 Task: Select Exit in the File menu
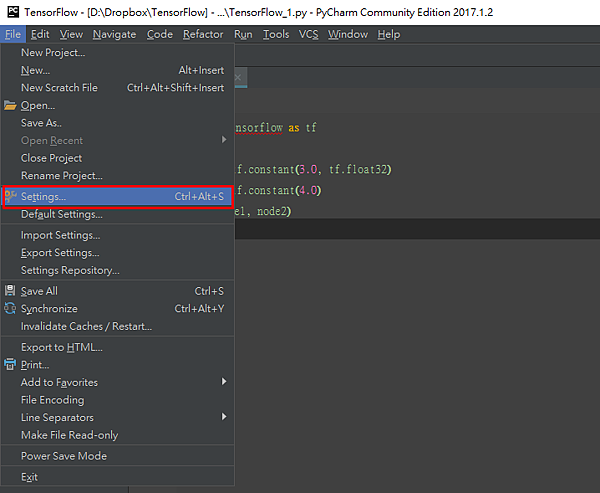point(117,477)
